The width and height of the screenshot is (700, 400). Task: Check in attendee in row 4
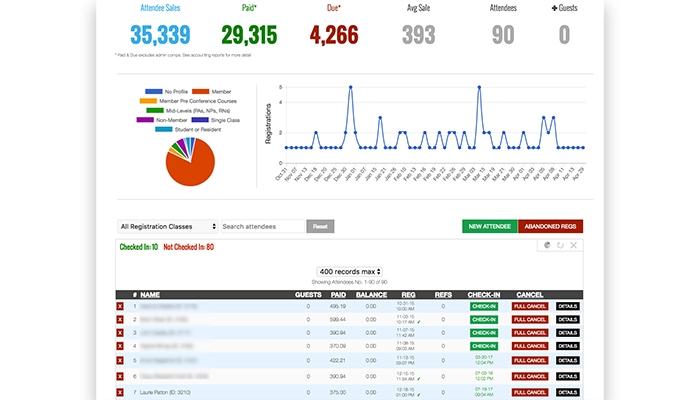(484, 346)
